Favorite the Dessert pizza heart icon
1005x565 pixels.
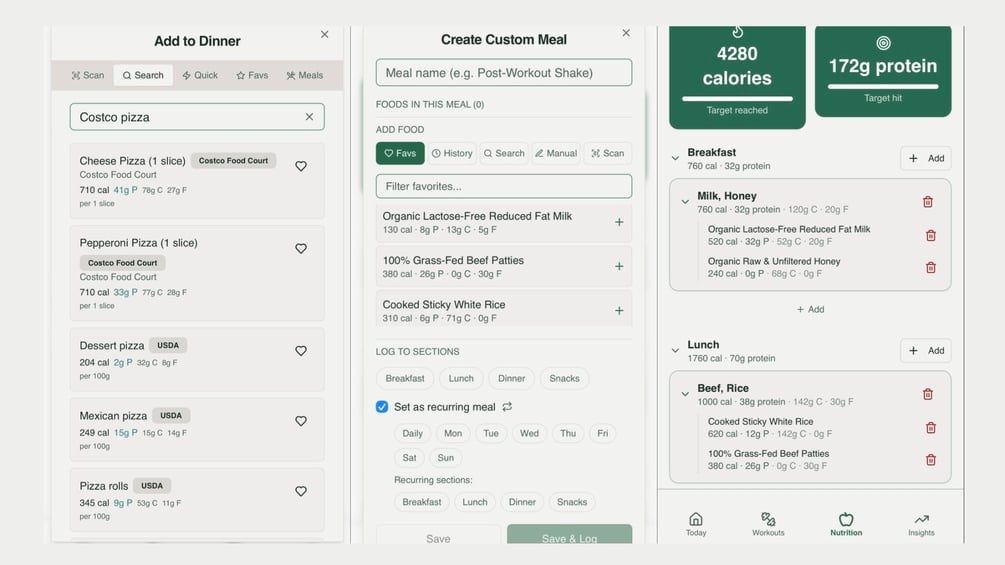click(301, 350)
